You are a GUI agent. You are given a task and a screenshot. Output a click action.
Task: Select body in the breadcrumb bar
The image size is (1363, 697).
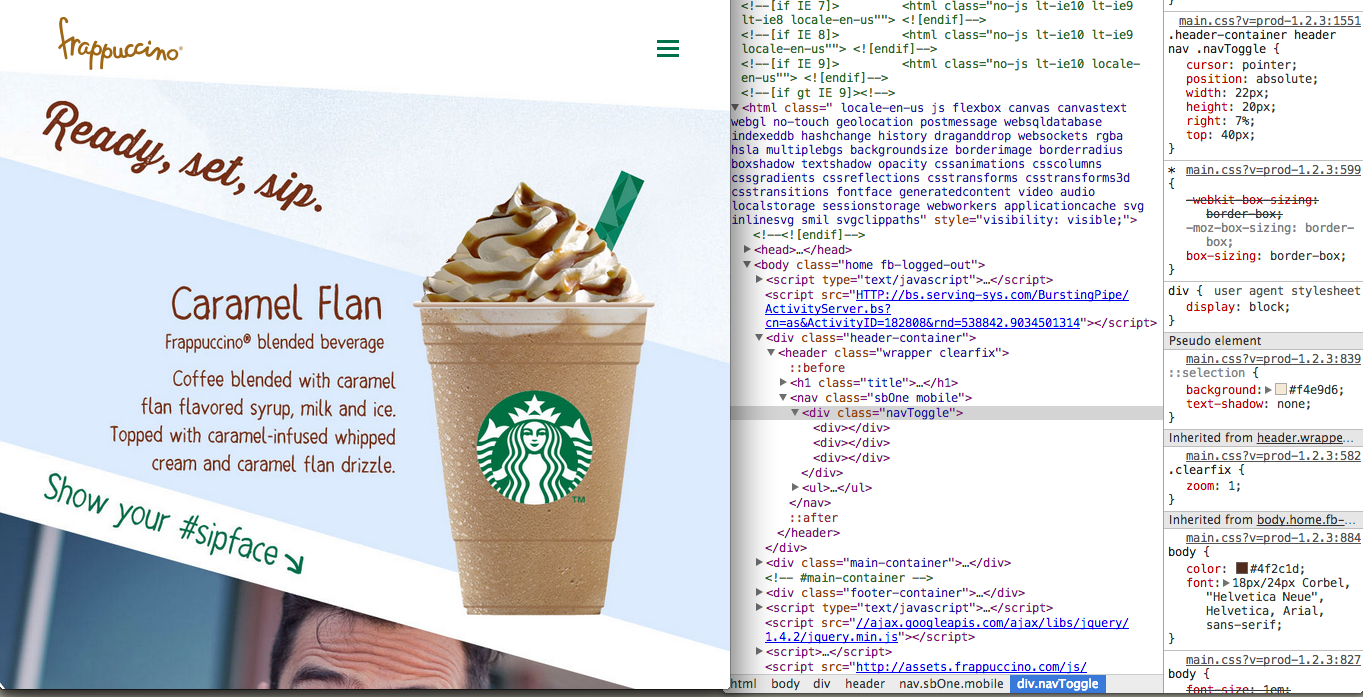[785, 684]
